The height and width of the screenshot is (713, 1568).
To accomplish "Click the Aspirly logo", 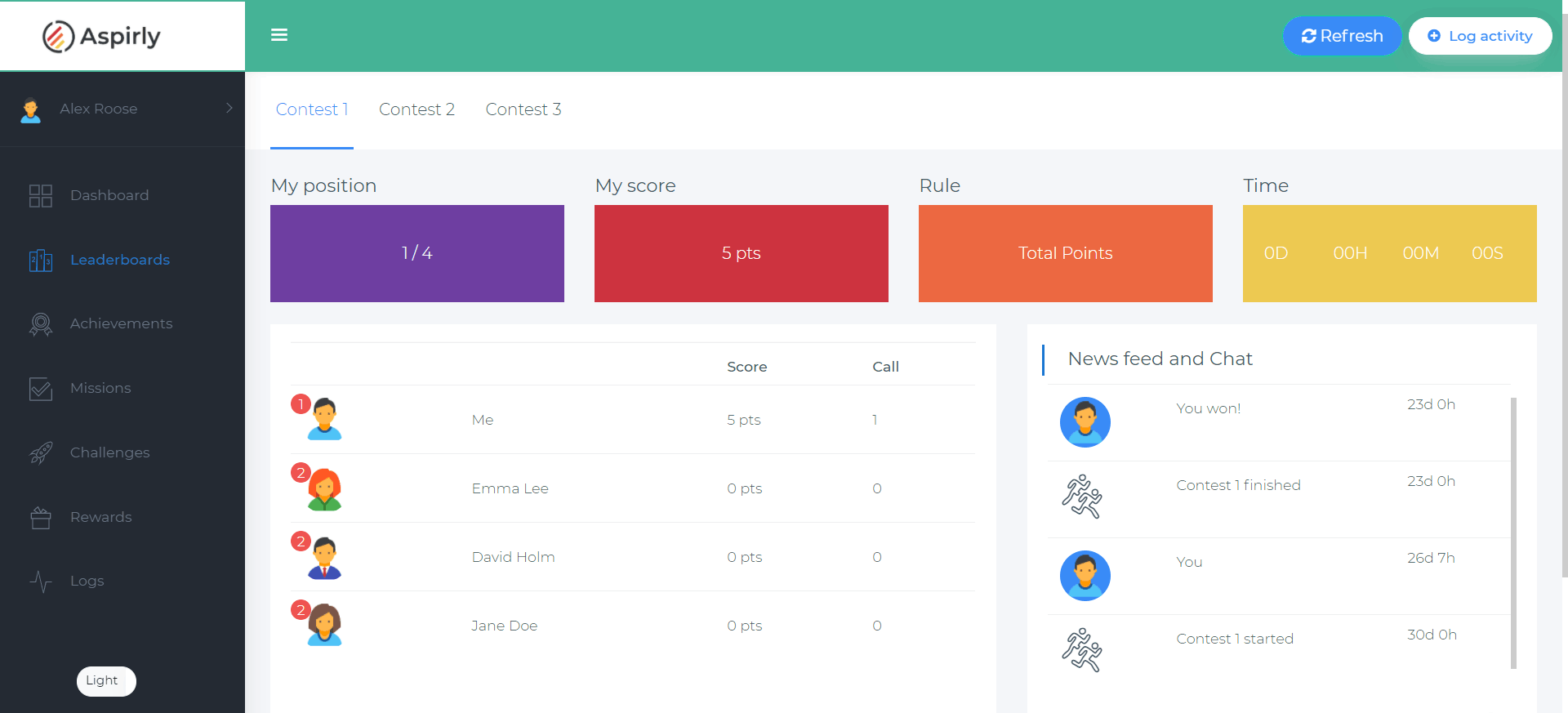I will [x=101, y=36].
